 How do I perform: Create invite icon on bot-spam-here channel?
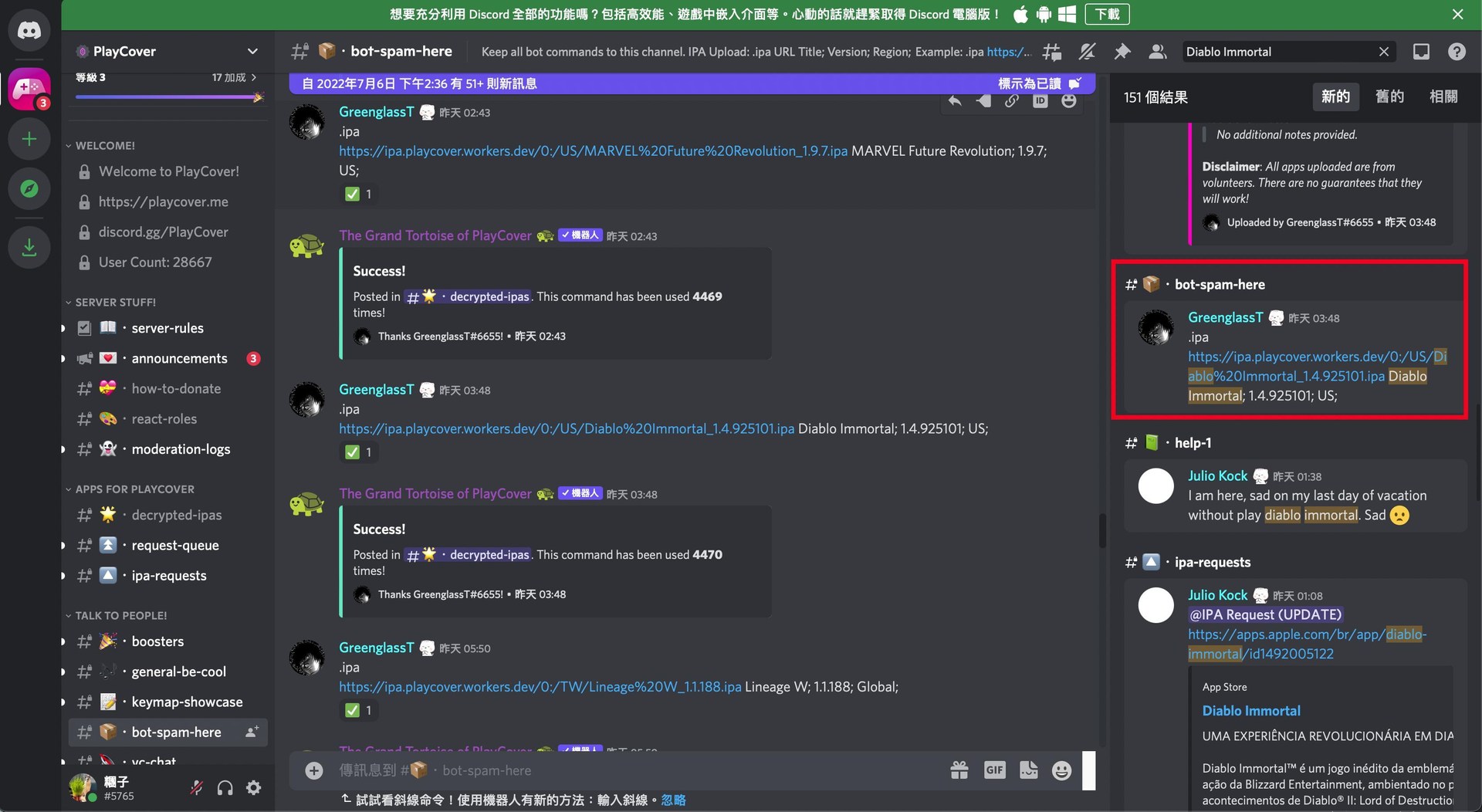click(251, 732)
